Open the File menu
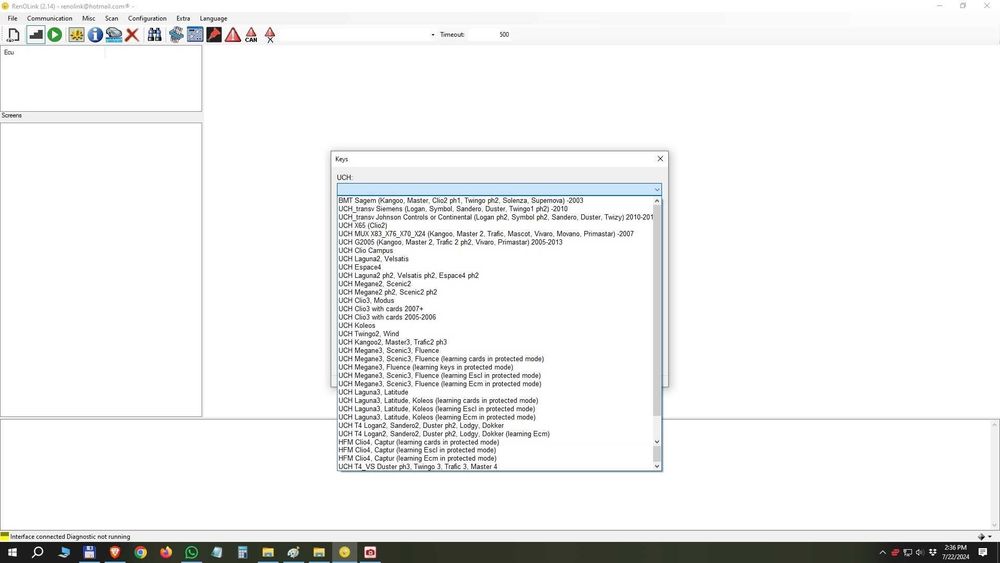Screen dimensions: 1000x563 [12, 18]
